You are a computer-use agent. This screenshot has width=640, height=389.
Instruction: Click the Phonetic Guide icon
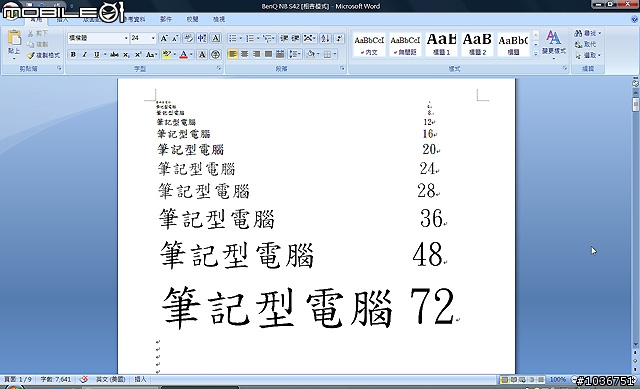coord(202,38)
